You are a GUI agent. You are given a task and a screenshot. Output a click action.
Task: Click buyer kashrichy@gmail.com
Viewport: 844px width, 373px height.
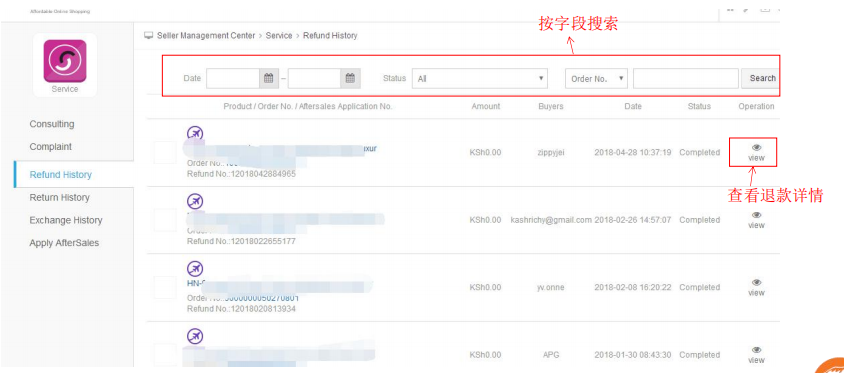click(551, 220)
